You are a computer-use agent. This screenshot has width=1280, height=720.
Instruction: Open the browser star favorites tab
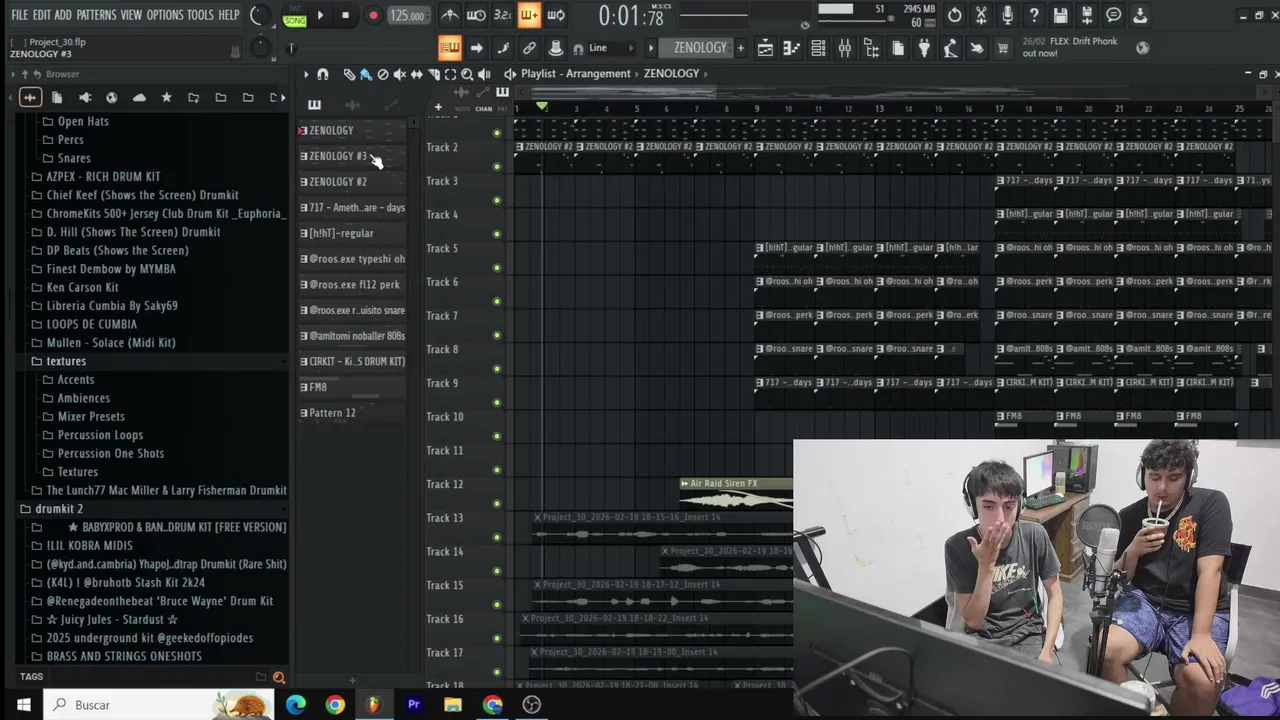click(x=166, y=97)
